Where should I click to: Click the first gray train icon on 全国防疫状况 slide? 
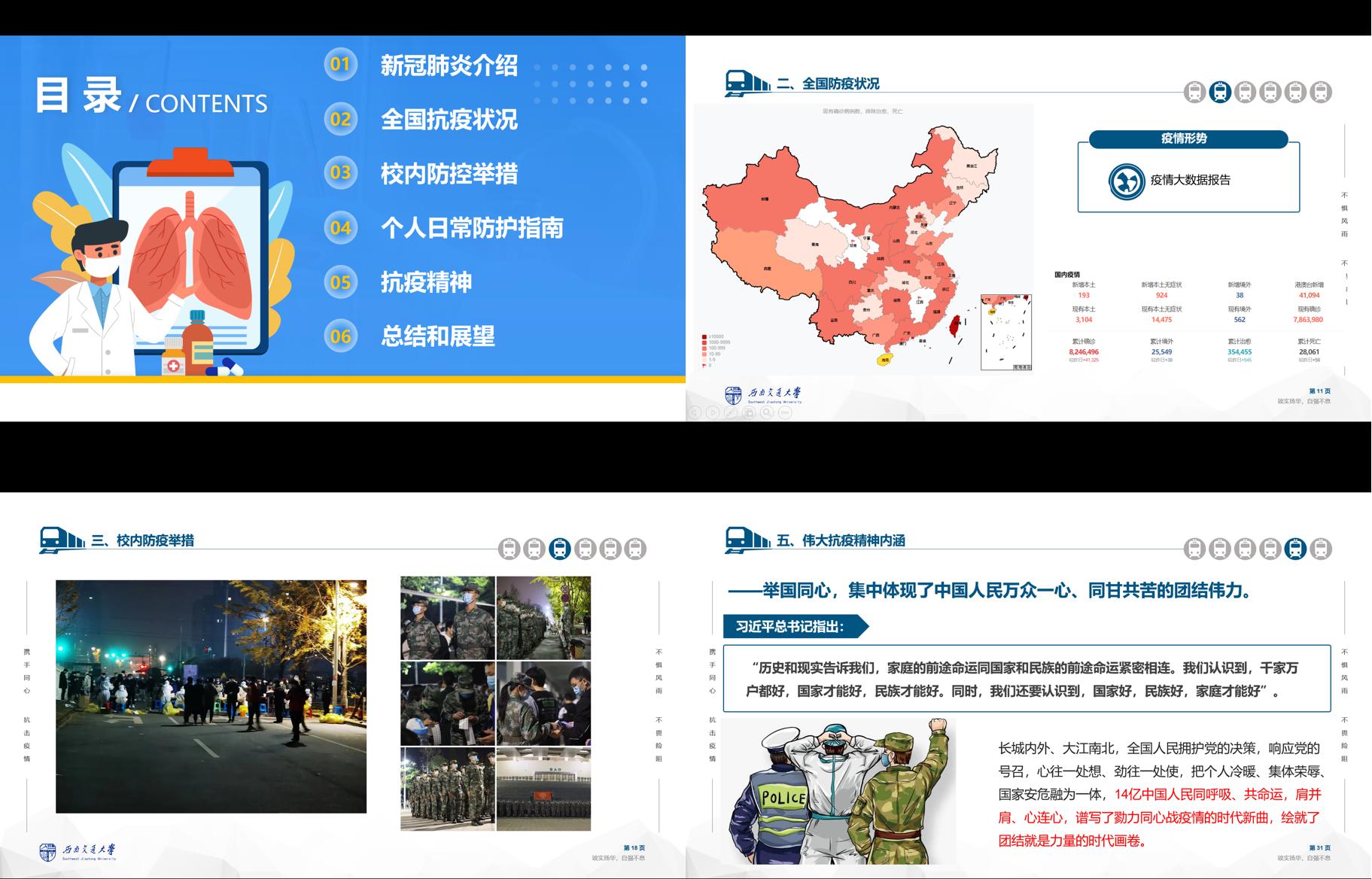[x=1194, y=92]
